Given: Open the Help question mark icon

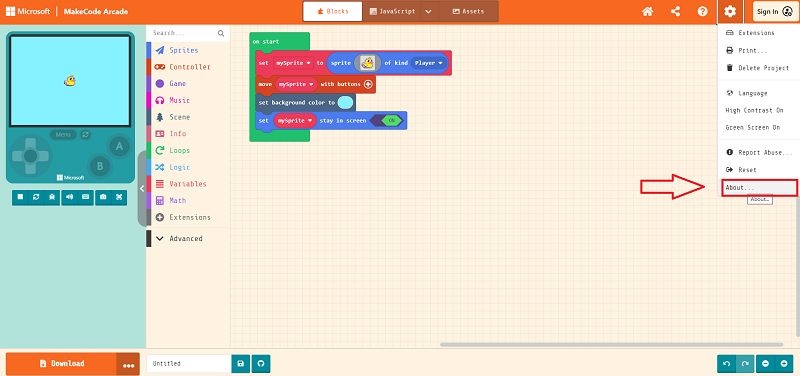Looking at the screenshot, I should (x=703, y=11).
